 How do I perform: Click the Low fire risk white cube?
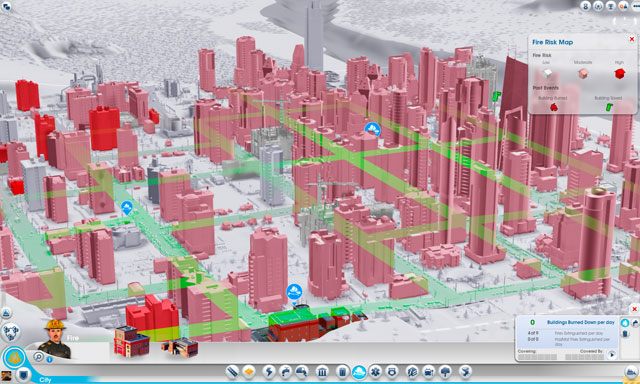[547, 73]
